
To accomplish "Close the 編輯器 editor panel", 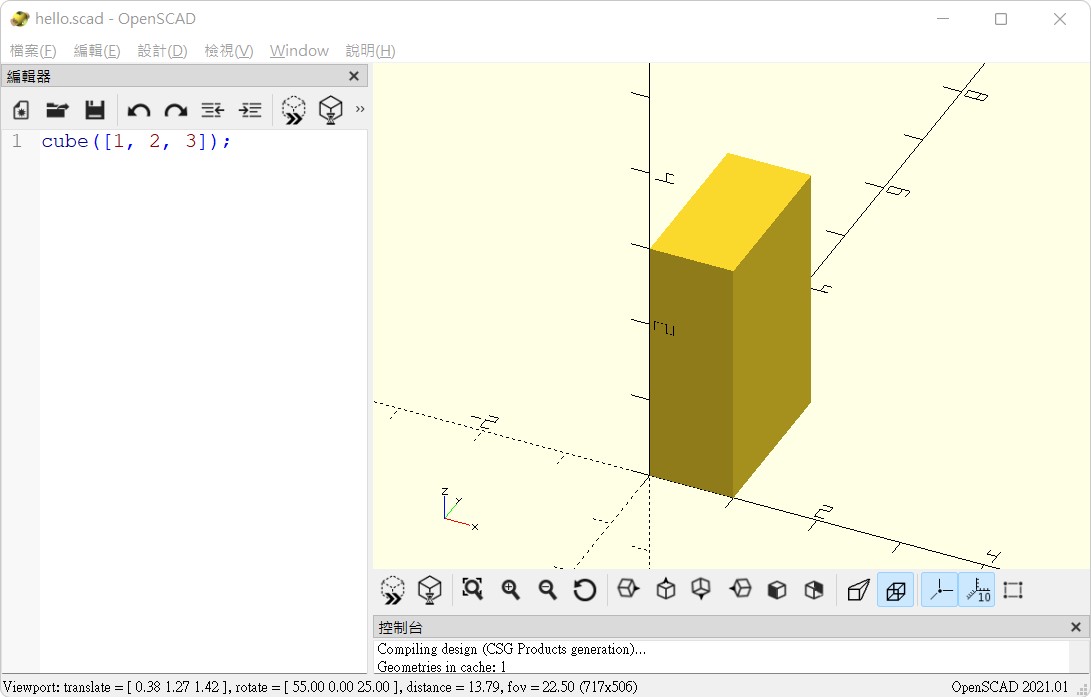I will point(353,76).
